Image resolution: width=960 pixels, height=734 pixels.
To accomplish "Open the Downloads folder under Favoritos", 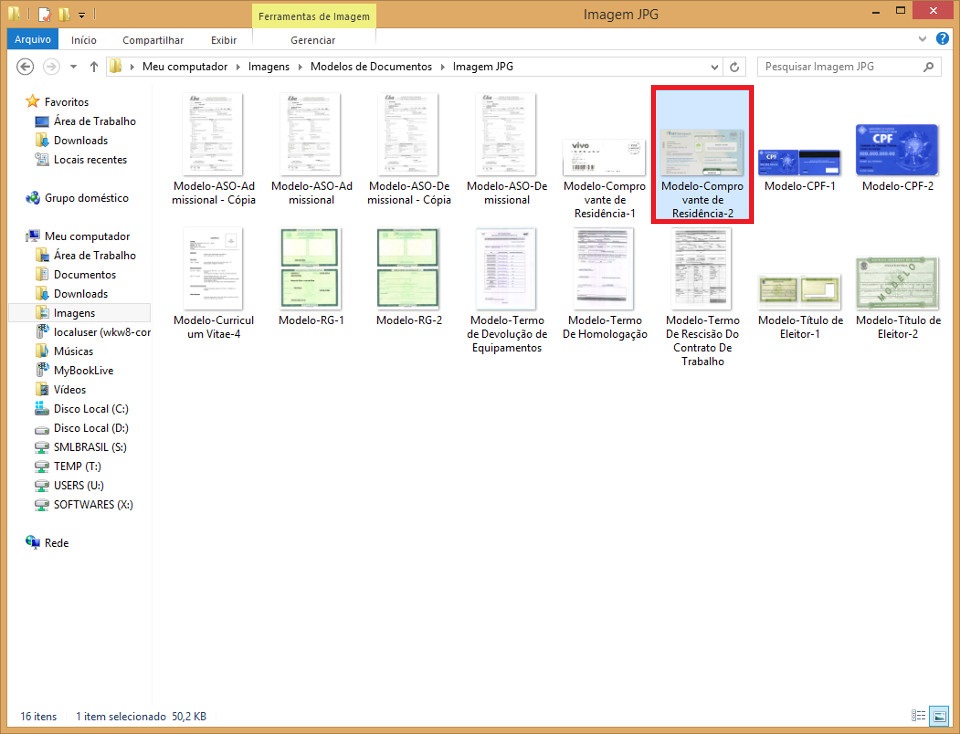I will [80, 140].
